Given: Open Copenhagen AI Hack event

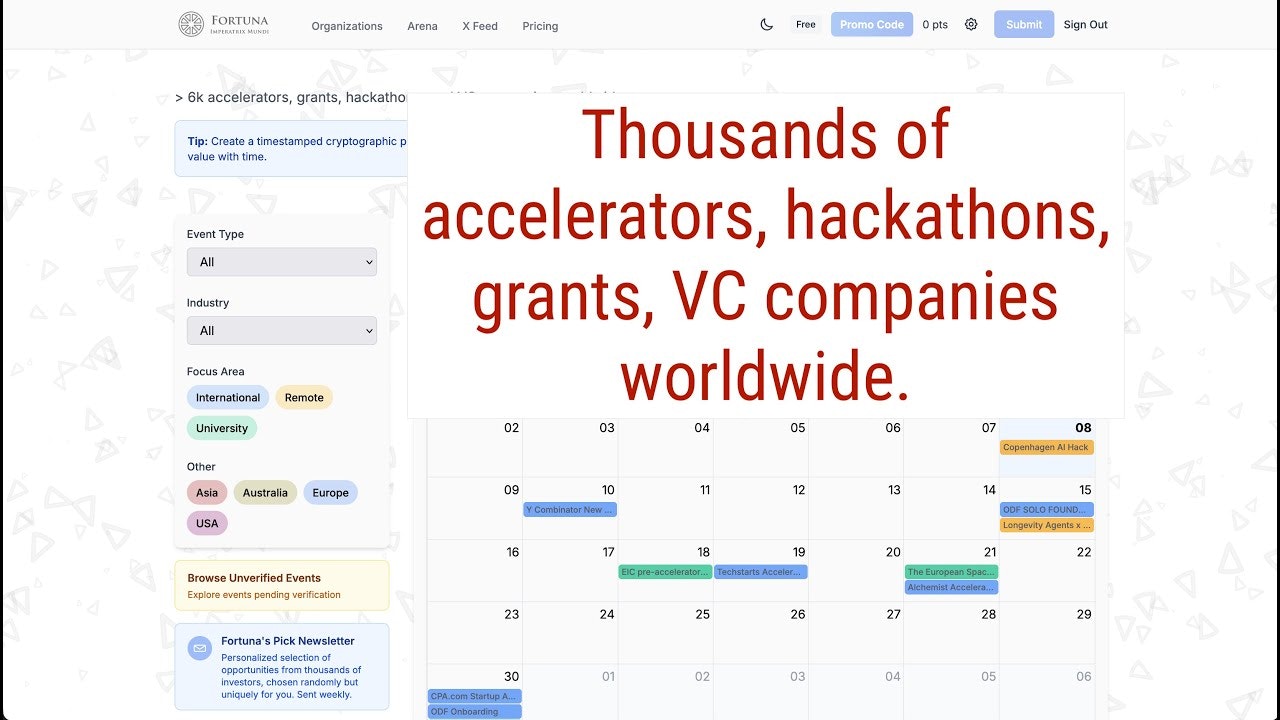Looking at the screenshot, I should coord(1046,447).
